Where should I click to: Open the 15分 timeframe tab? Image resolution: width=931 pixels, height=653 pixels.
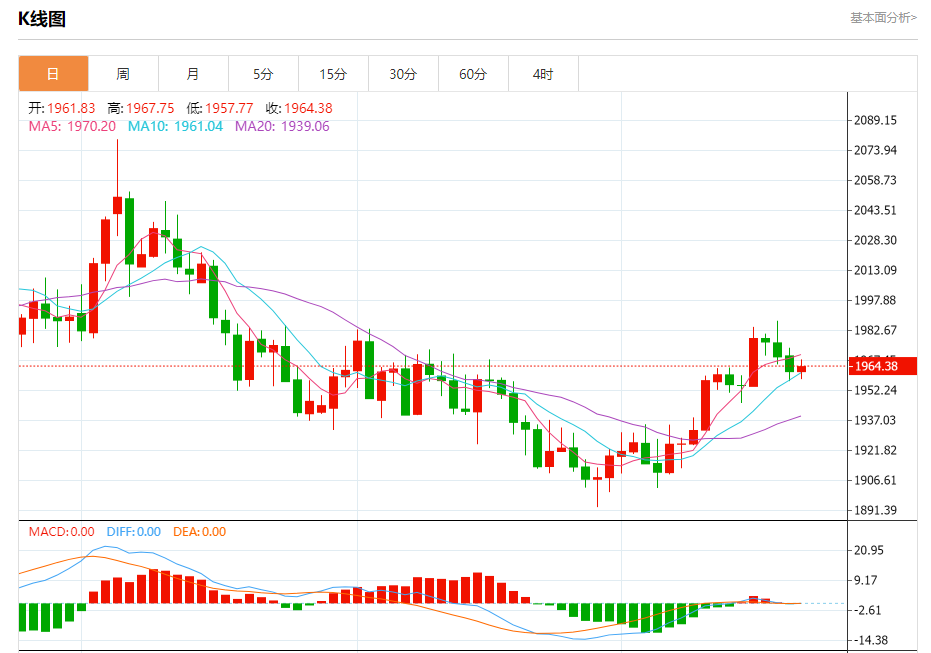pos(334,74)
